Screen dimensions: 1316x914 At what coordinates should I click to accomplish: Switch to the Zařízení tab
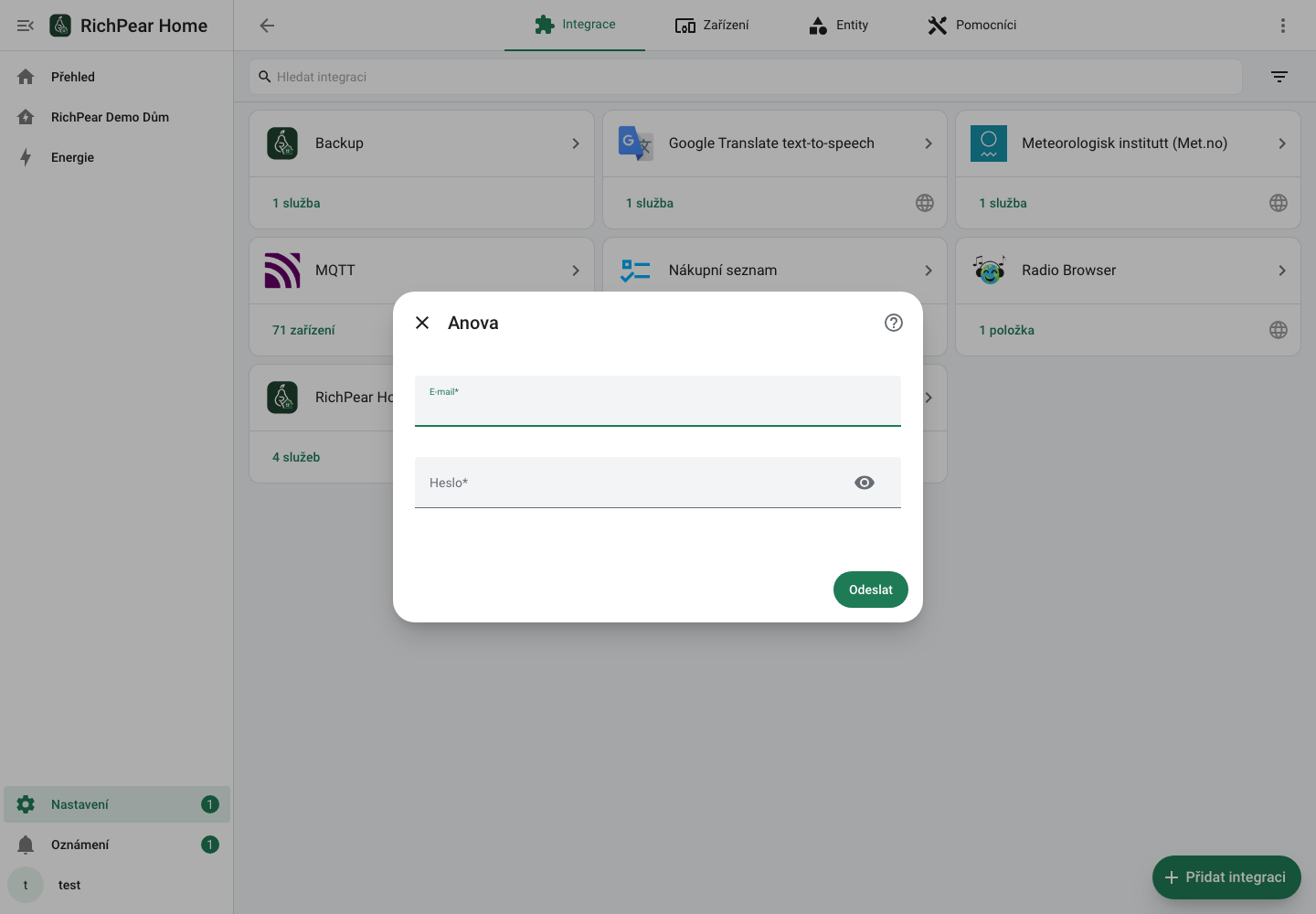point(712,25)
